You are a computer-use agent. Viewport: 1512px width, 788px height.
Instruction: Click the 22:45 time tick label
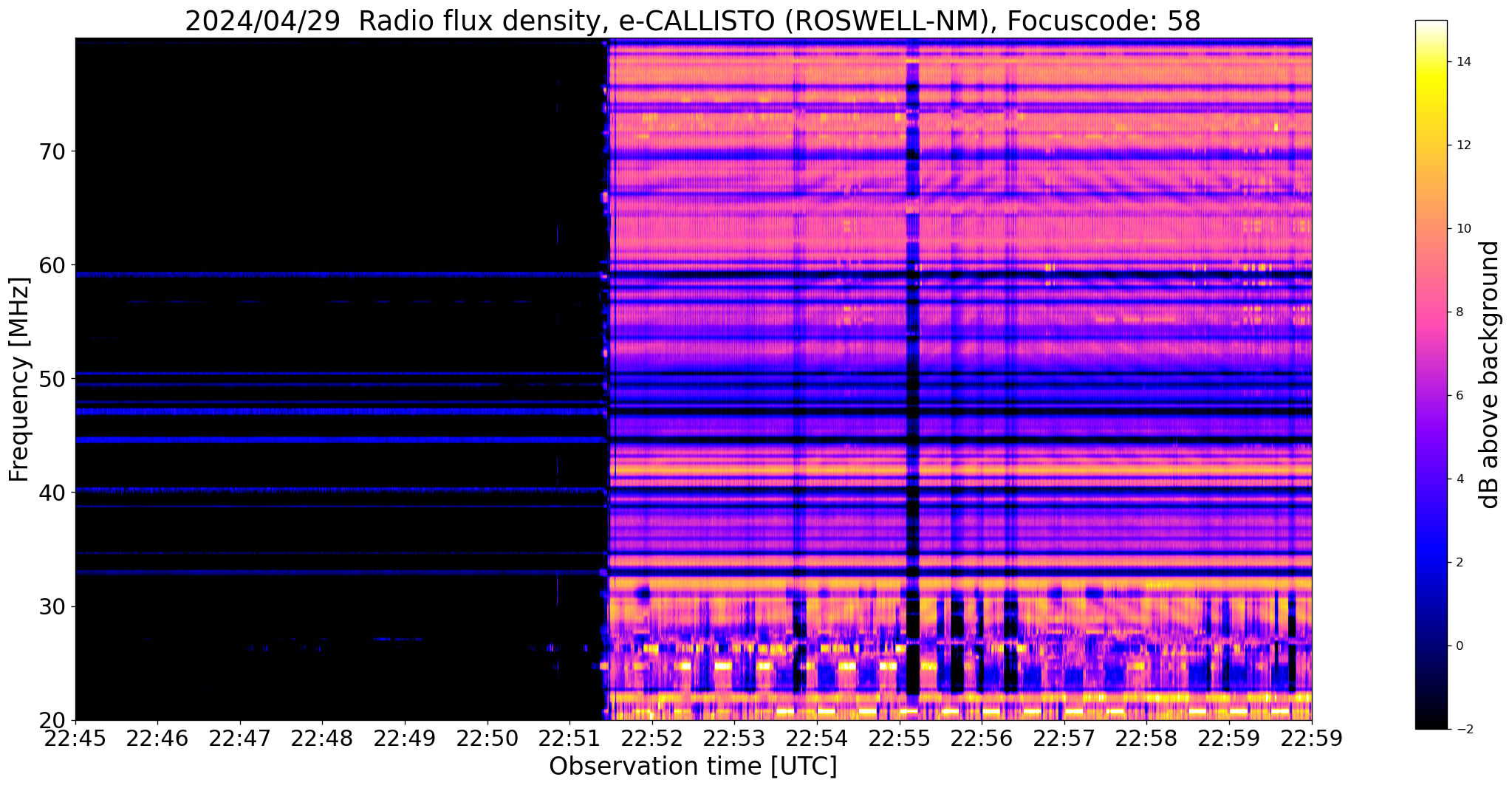(x=75, y=737)
